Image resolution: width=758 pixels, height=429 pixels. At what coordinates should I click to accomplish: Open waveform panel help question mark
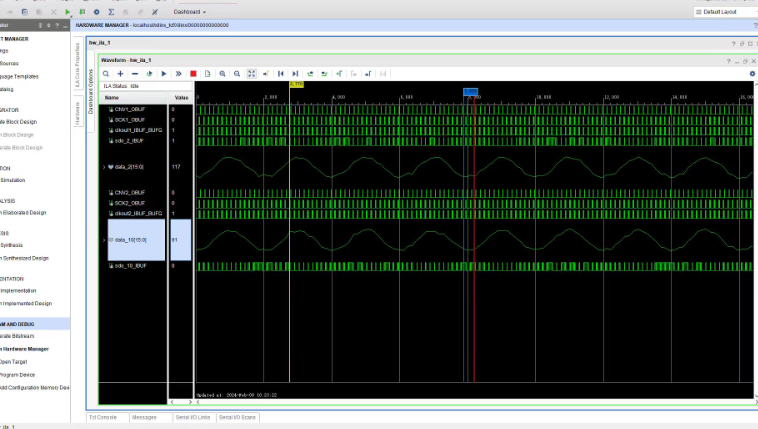pos(729,61)
